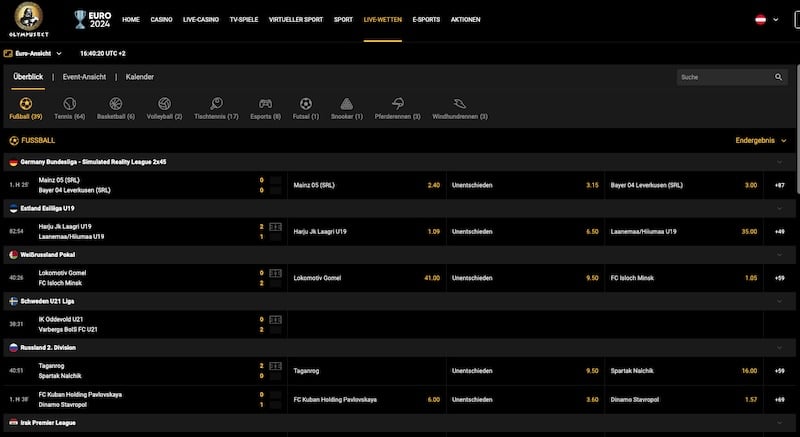Show +87 more markets for Mainz match
Screen dimensions: 800x437
tap(780, 185)
